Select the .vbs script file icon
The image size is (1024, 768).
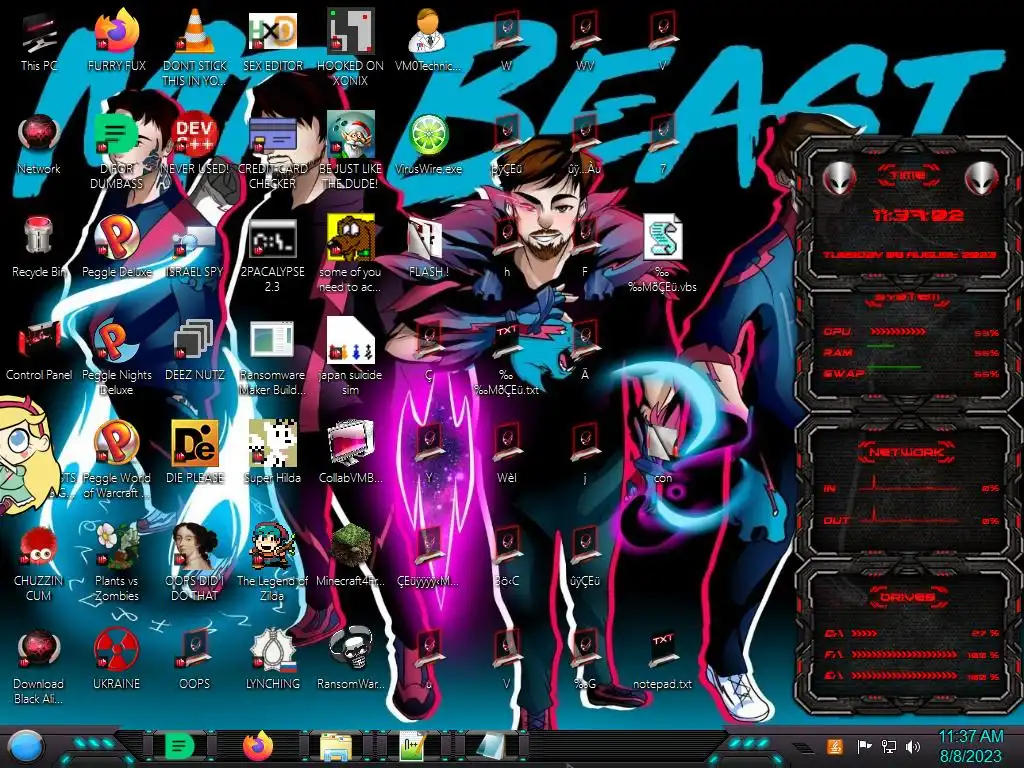point(663,255)
